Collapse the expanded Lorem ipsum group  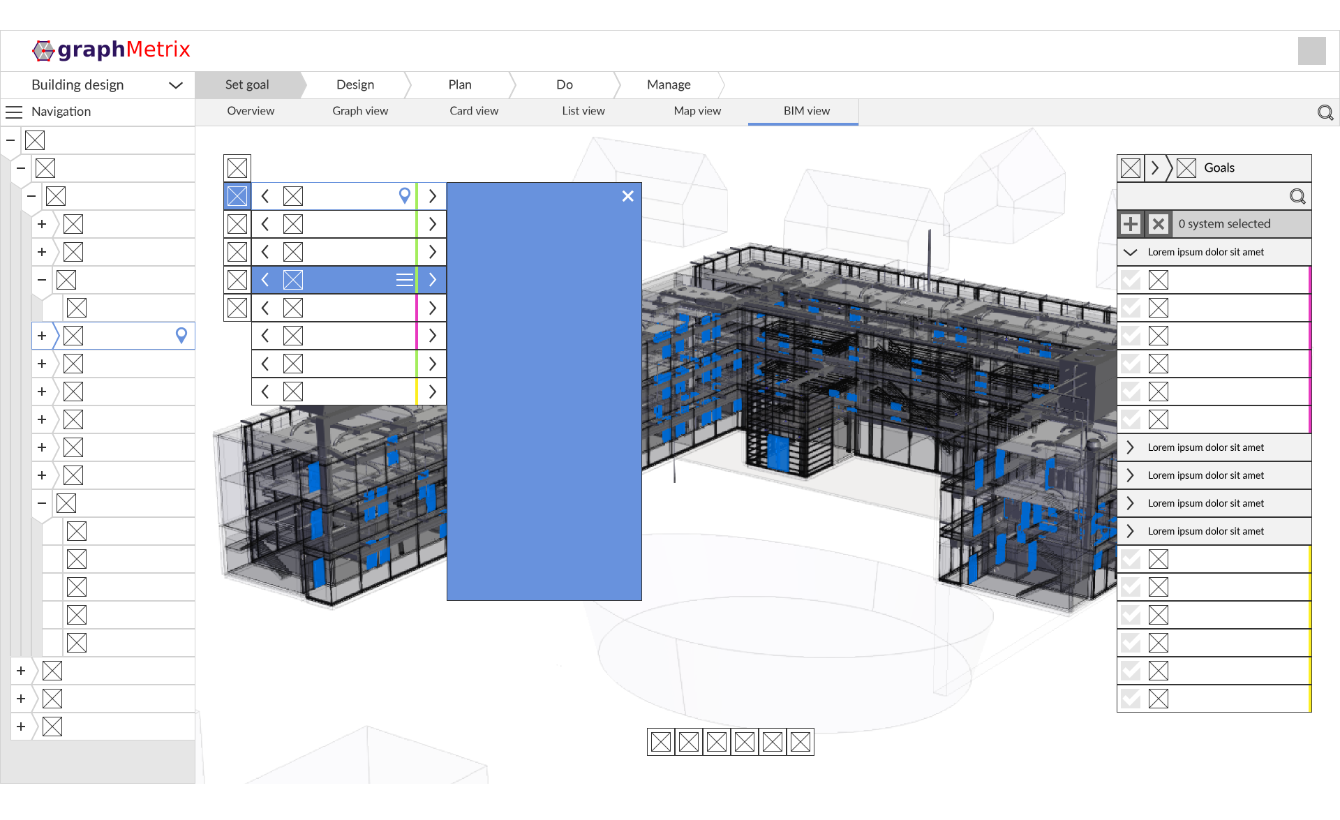tap(1131, 252)
